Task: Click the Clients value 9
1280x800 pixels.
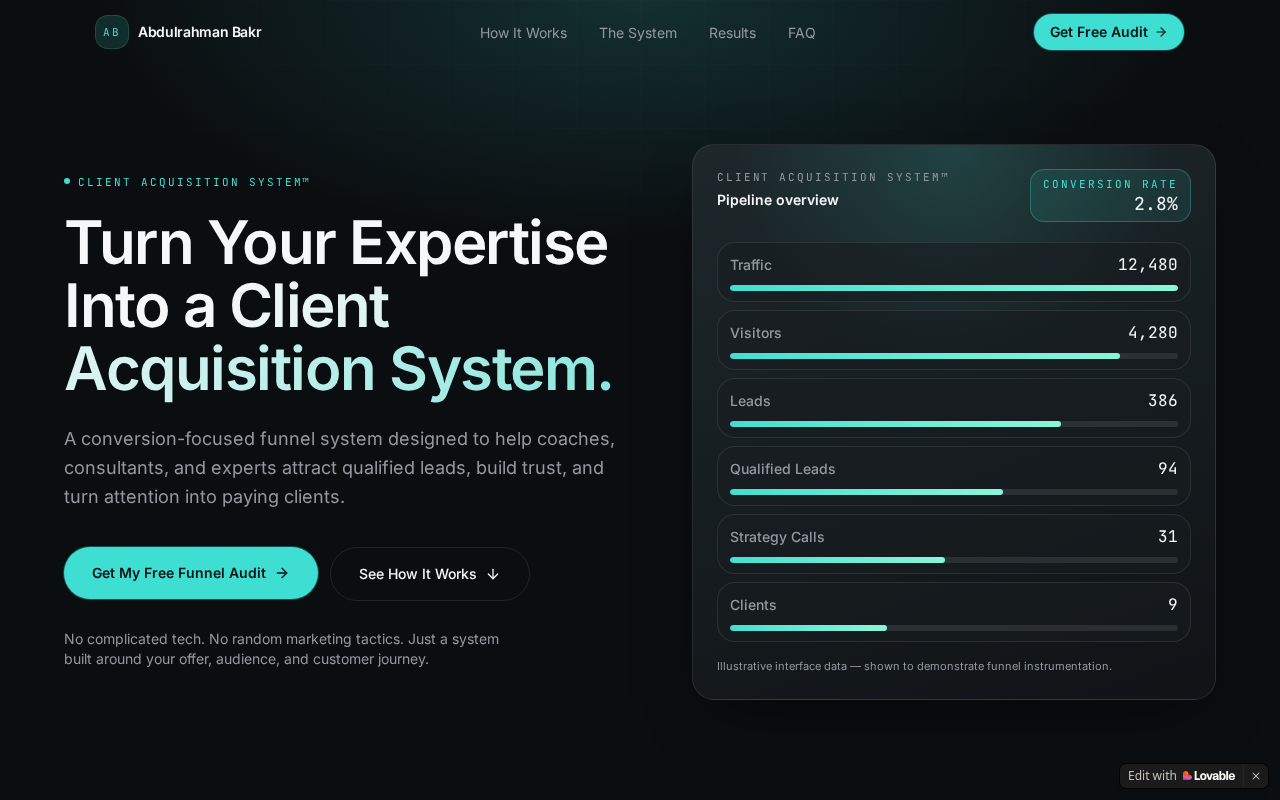Action: pos(1173,605)
